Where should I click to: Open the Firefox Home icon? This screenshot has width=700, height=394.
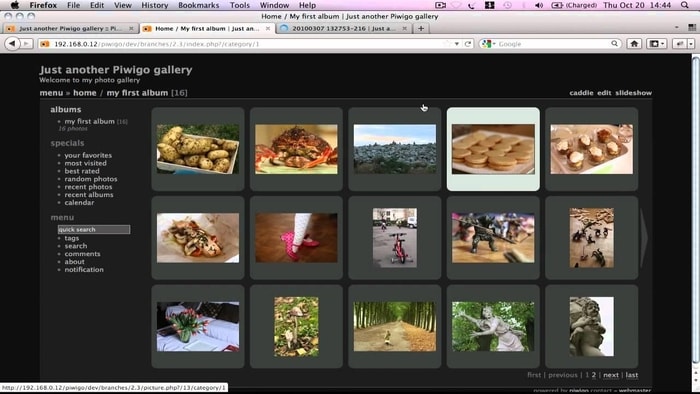click(x=634, y=44)
